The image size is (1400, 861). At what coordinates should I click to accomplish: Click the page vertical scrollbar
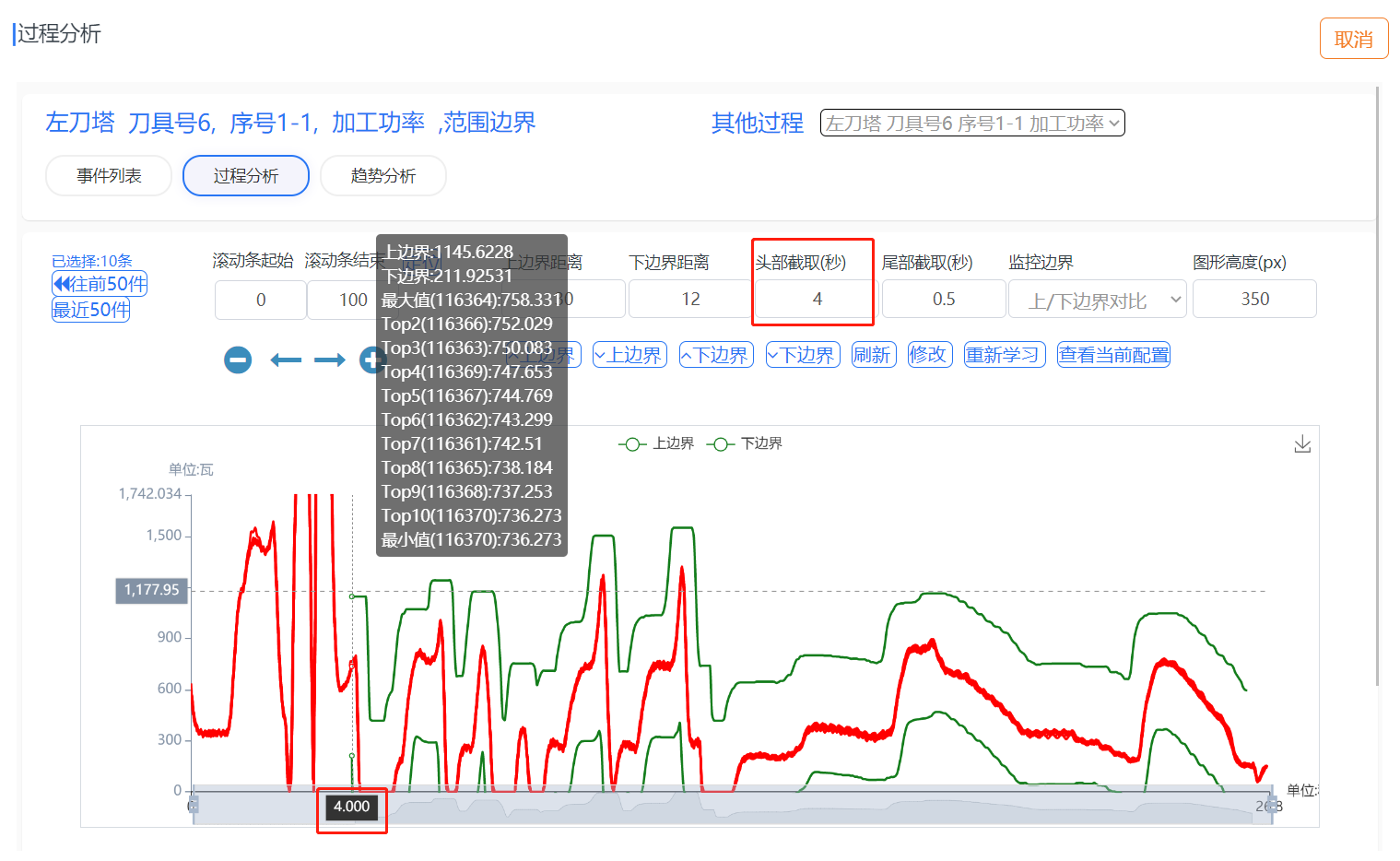pyautogui.click(x=1378, y=385)
